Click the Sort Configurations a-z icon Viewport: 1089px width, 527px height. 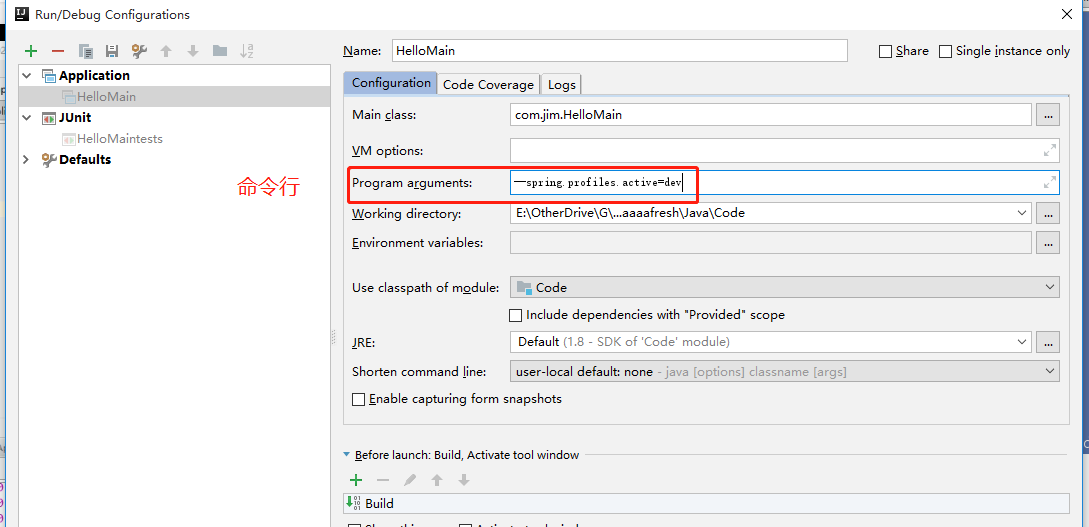(247, 51)
